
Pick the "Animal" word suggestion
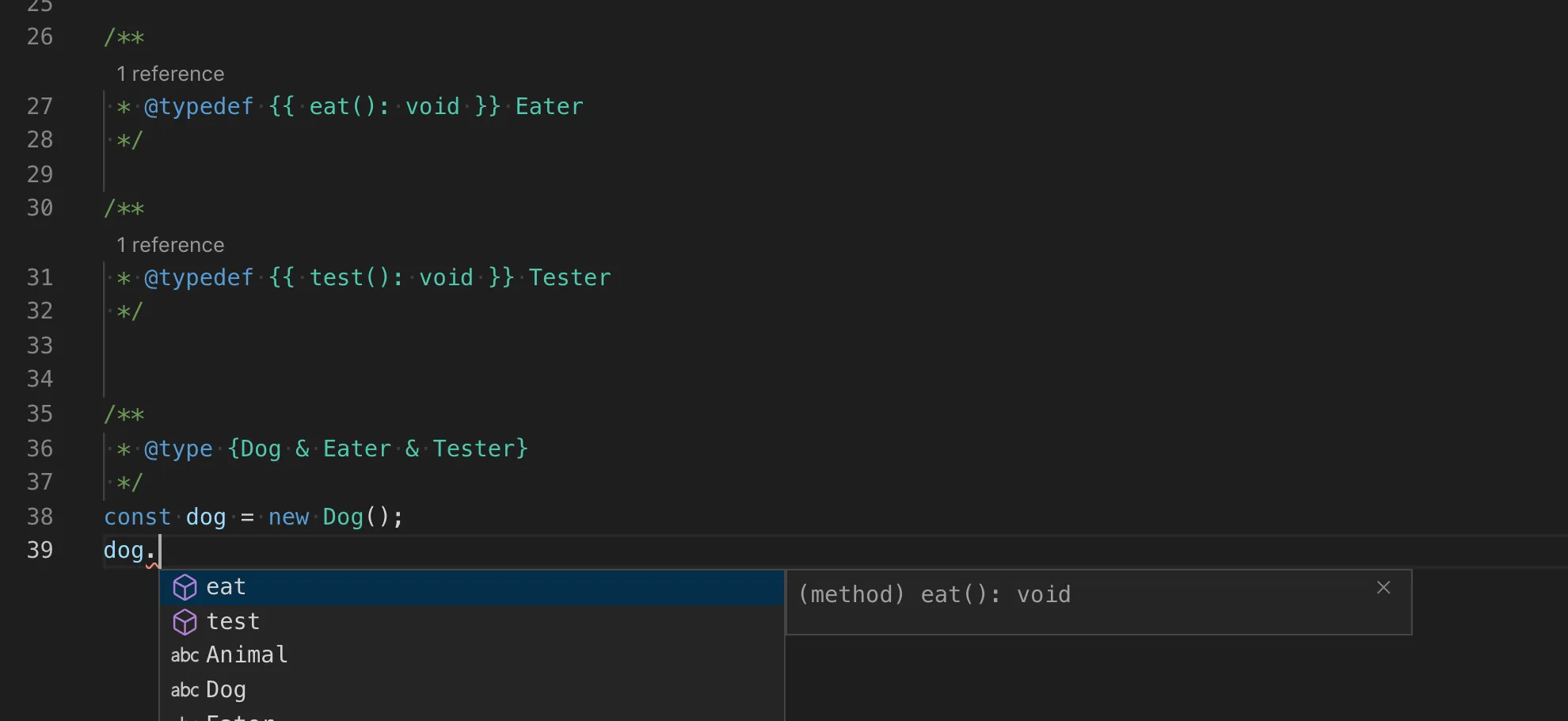pos(247,655)
